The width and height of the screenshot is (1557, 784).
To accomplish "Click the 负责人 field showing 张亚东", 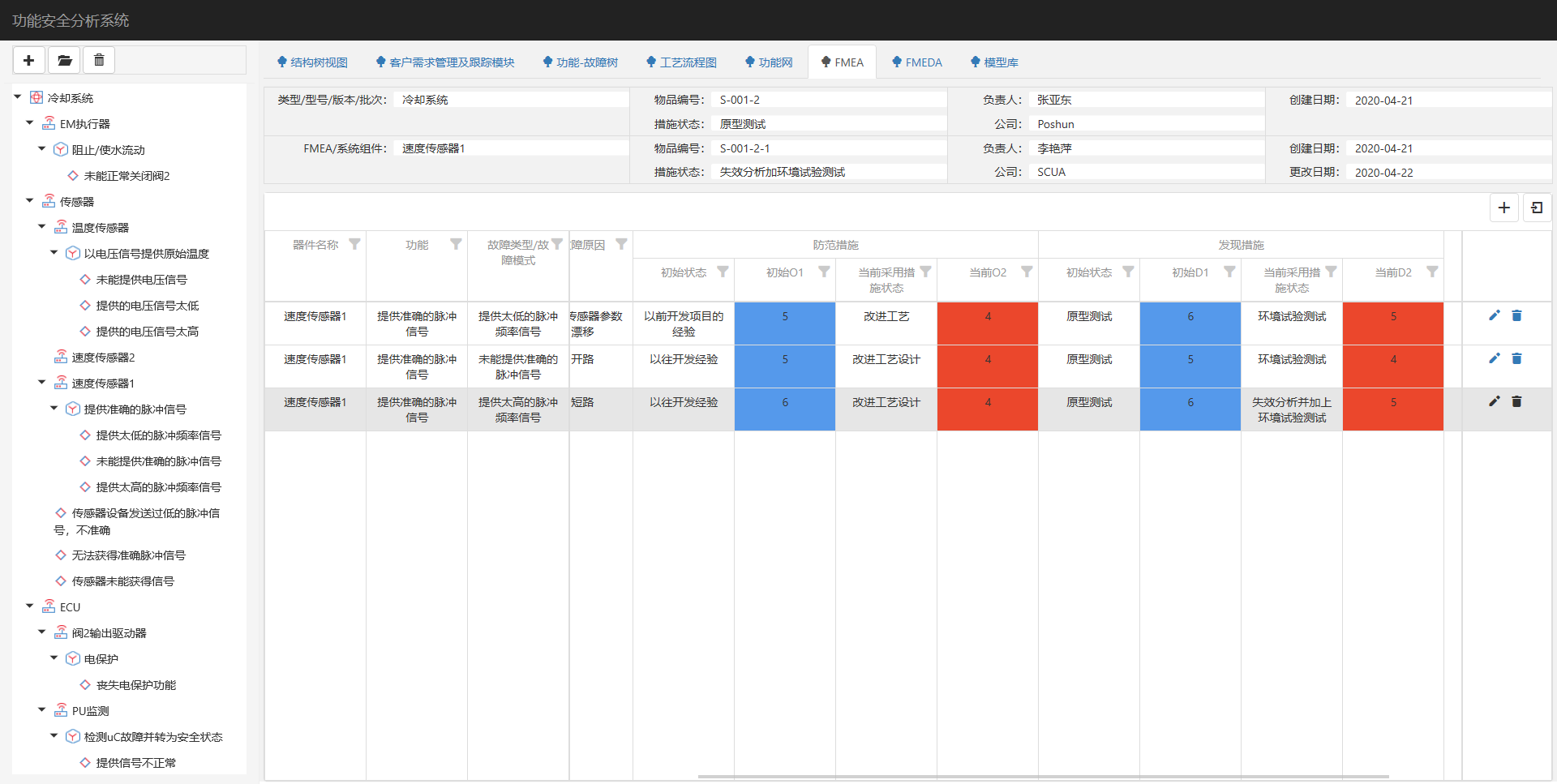I will 1147,100.
